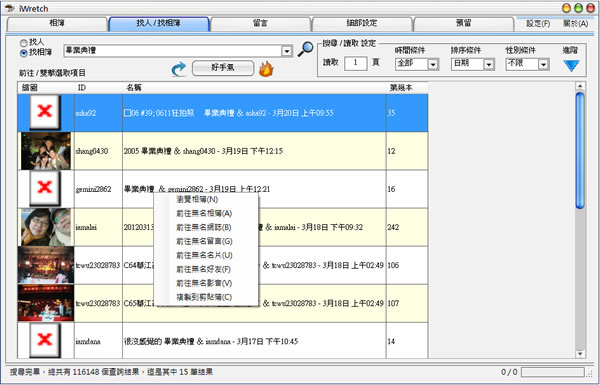
Task: Click the magnifier search icon
Action: pyautogui.click(x=305, y=49)
